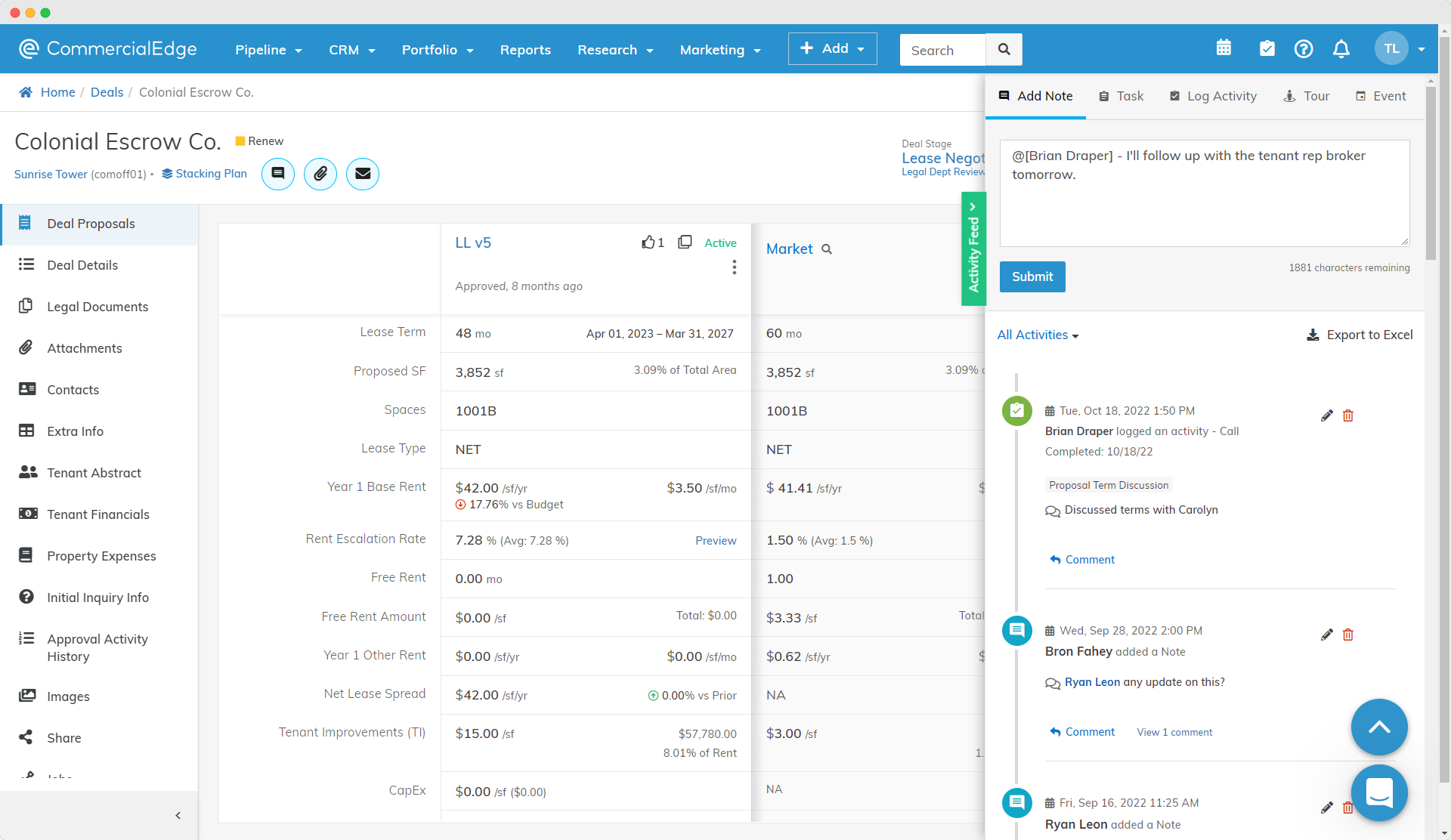Click View 1 comment link
The height and width of the screenshot is (840, 1451).
pyautogui.click(x=1174, y=732)
